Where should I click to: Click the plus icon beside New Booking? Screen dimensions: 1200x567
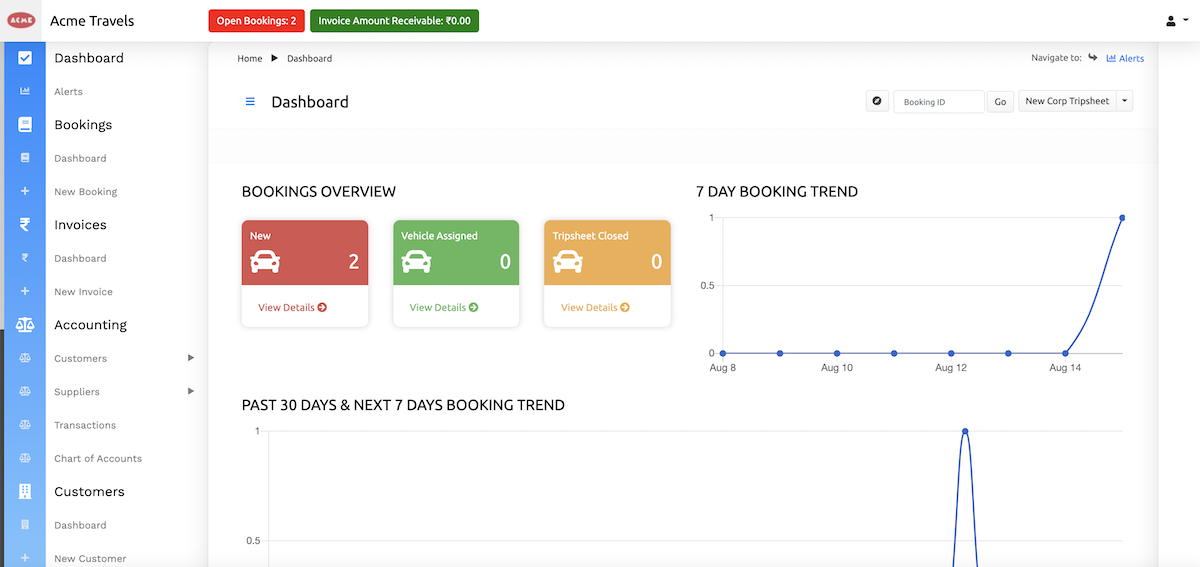click(x=25, y=192)
